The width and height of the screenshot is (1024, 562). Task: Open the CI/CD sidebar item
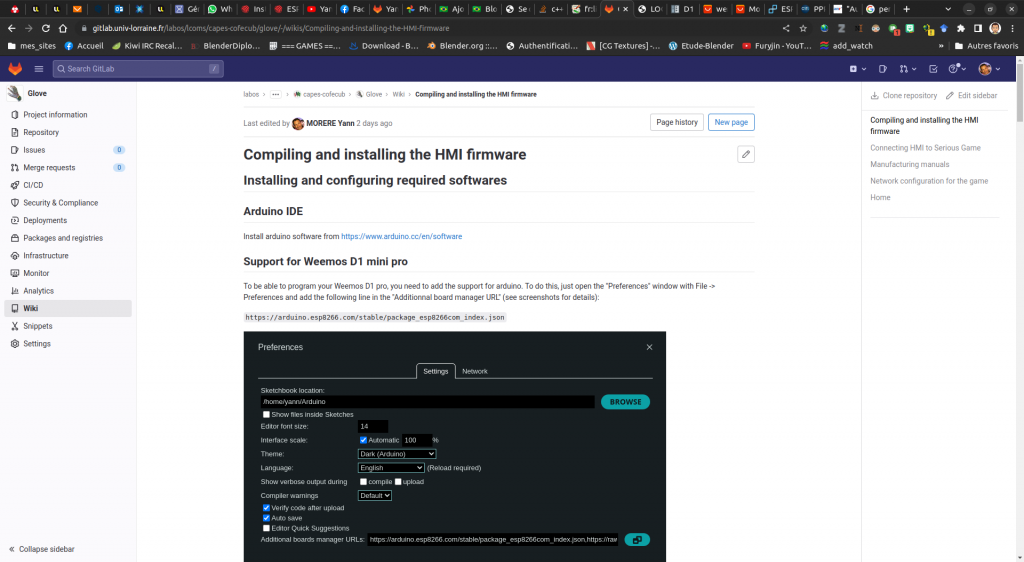click(33, 185)
